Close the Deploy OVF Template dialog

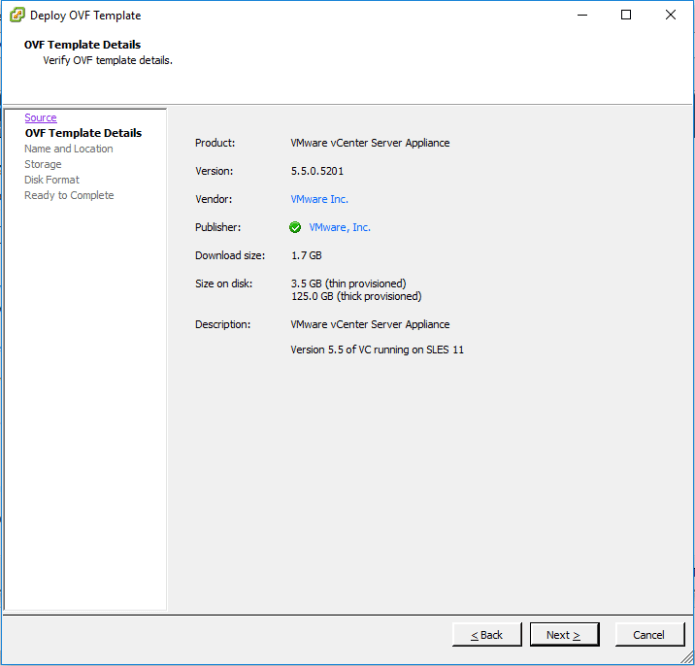pos(671,15)
